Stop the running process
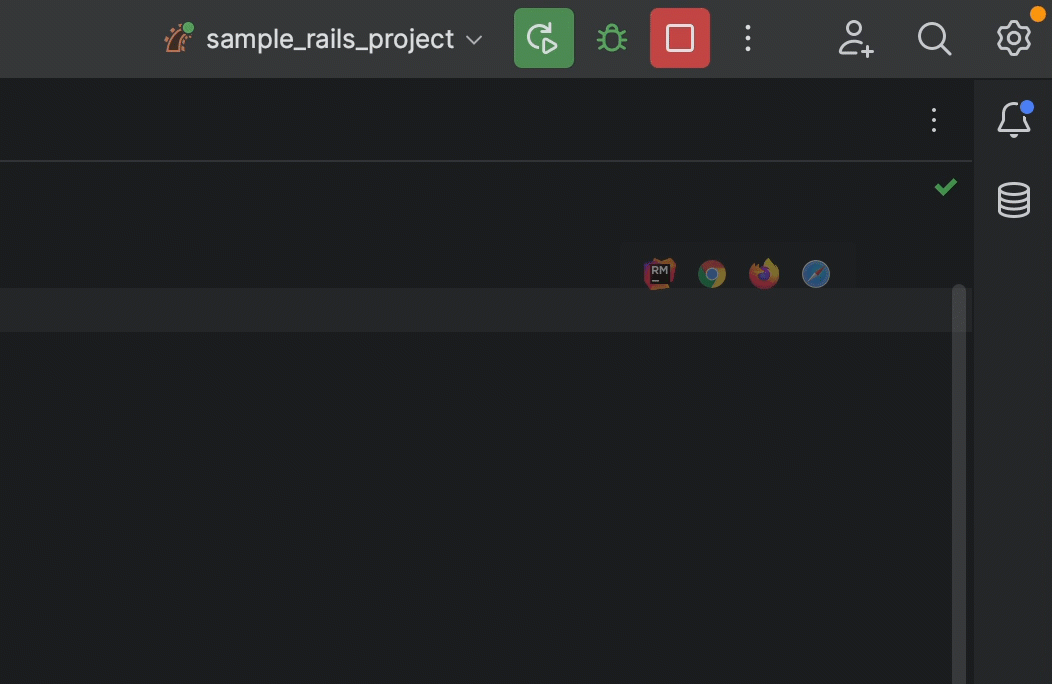 coord(679,39)
